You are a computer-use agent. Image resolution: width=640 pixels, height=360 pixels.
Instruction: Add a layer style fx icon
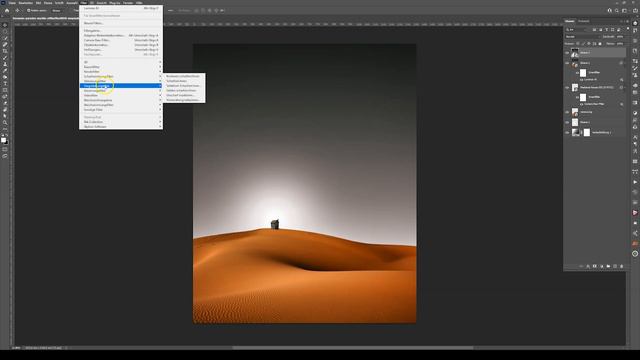point(588,266)
